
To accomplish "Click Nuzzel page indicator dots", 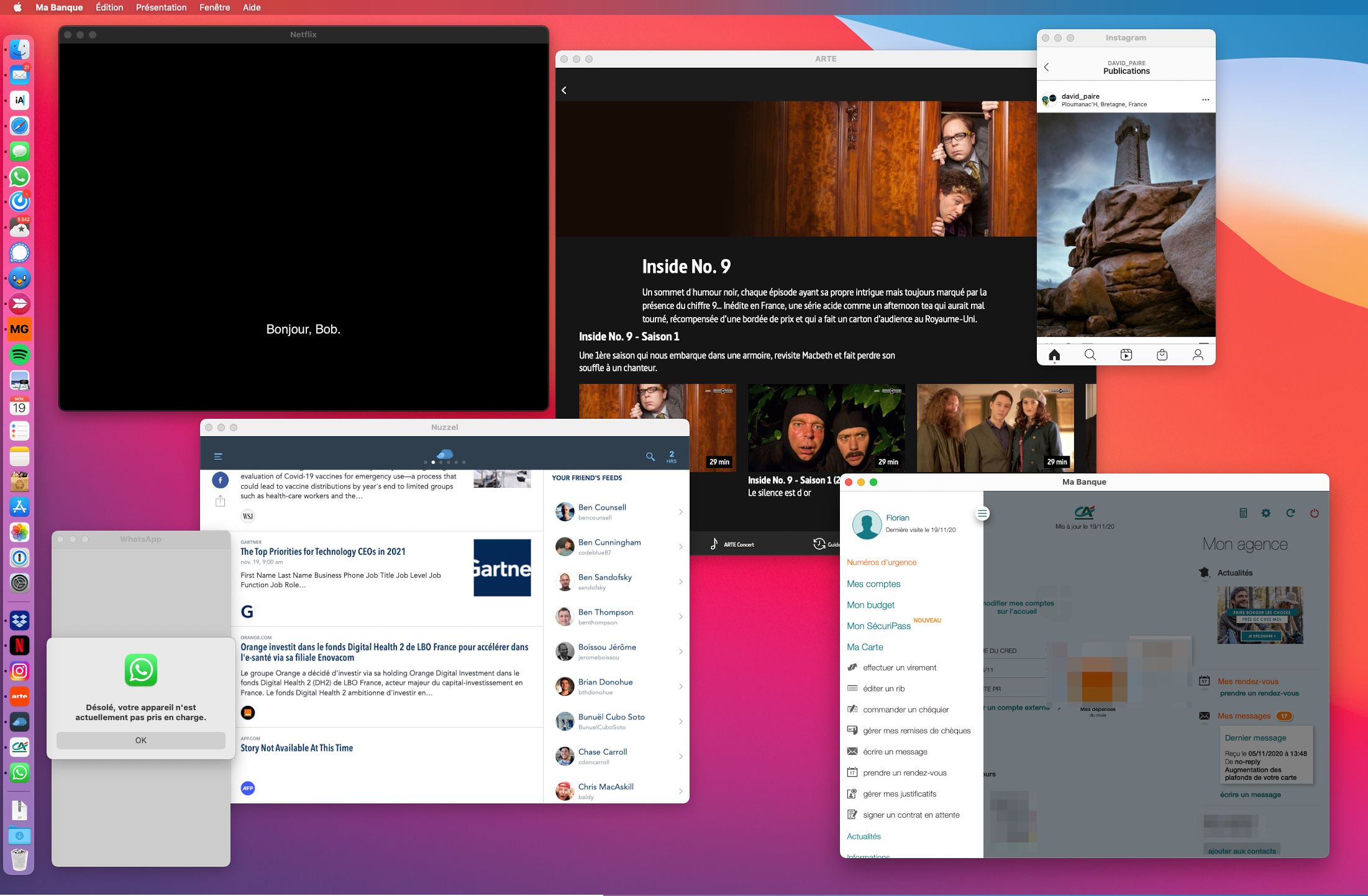I will pyautogui.click(x=444, y=462).
